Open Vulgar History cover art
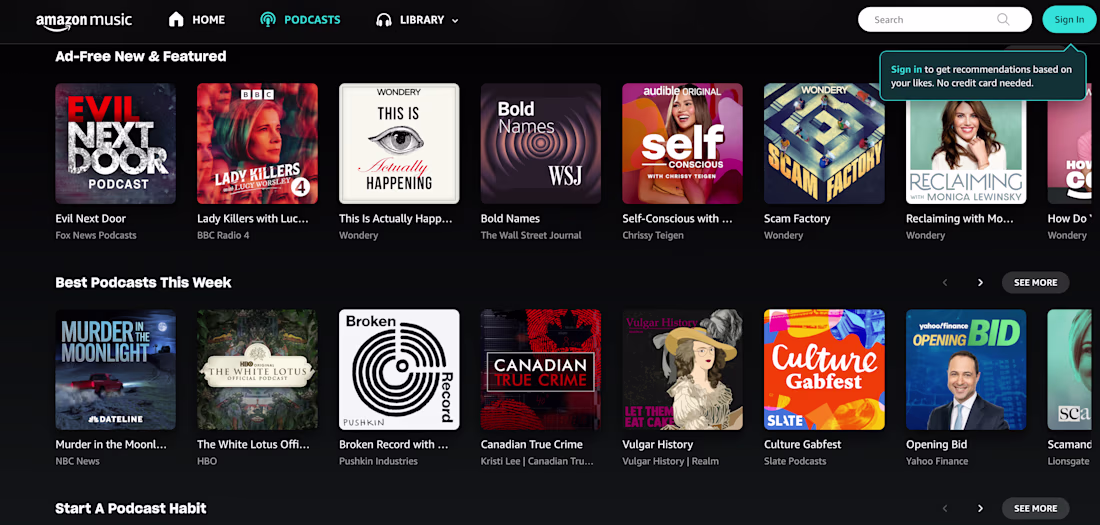1100x525 pixels. 683,370
